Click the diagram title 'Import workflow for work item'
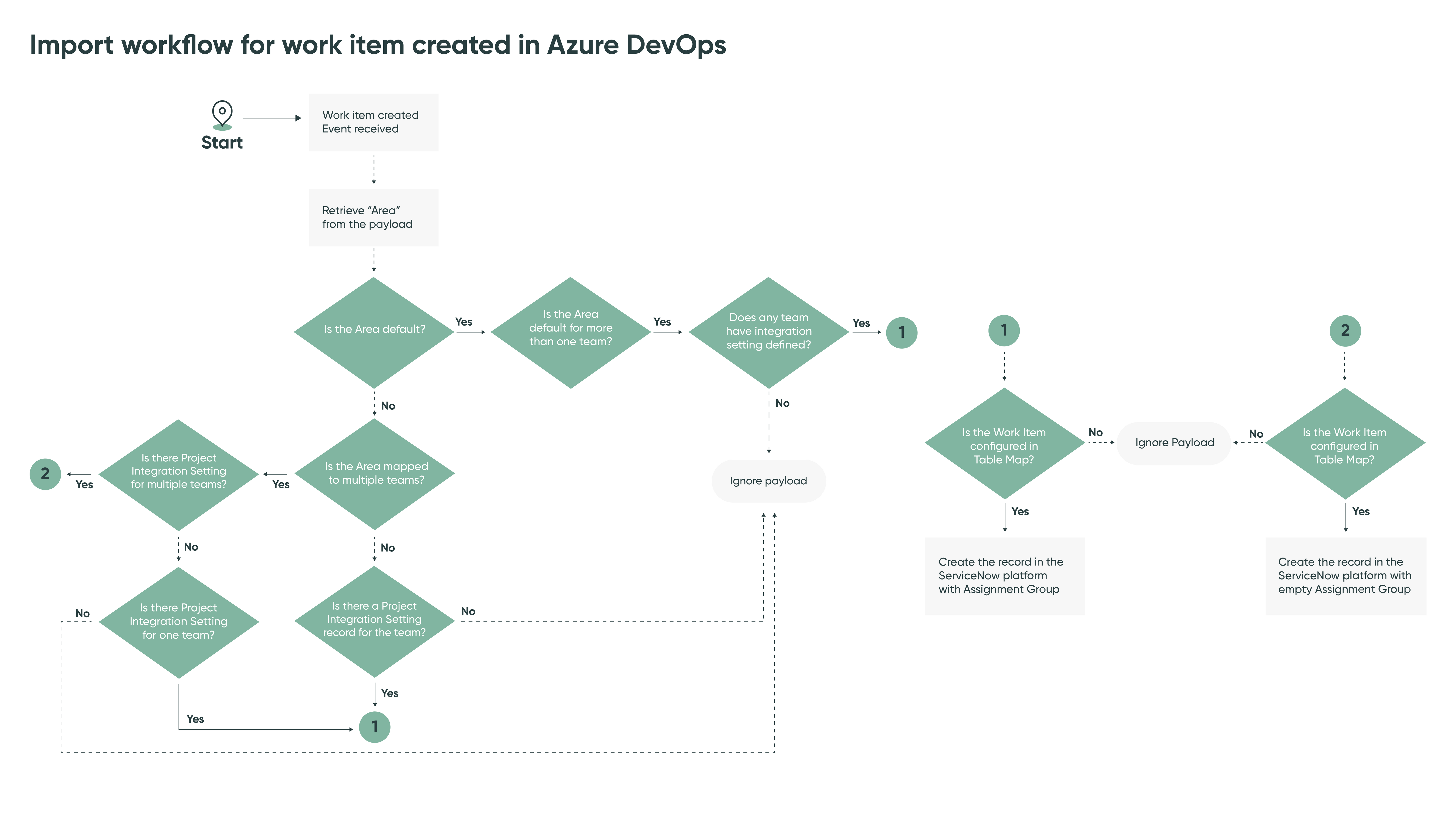1456x819 pixels. (x=378, y=45)
